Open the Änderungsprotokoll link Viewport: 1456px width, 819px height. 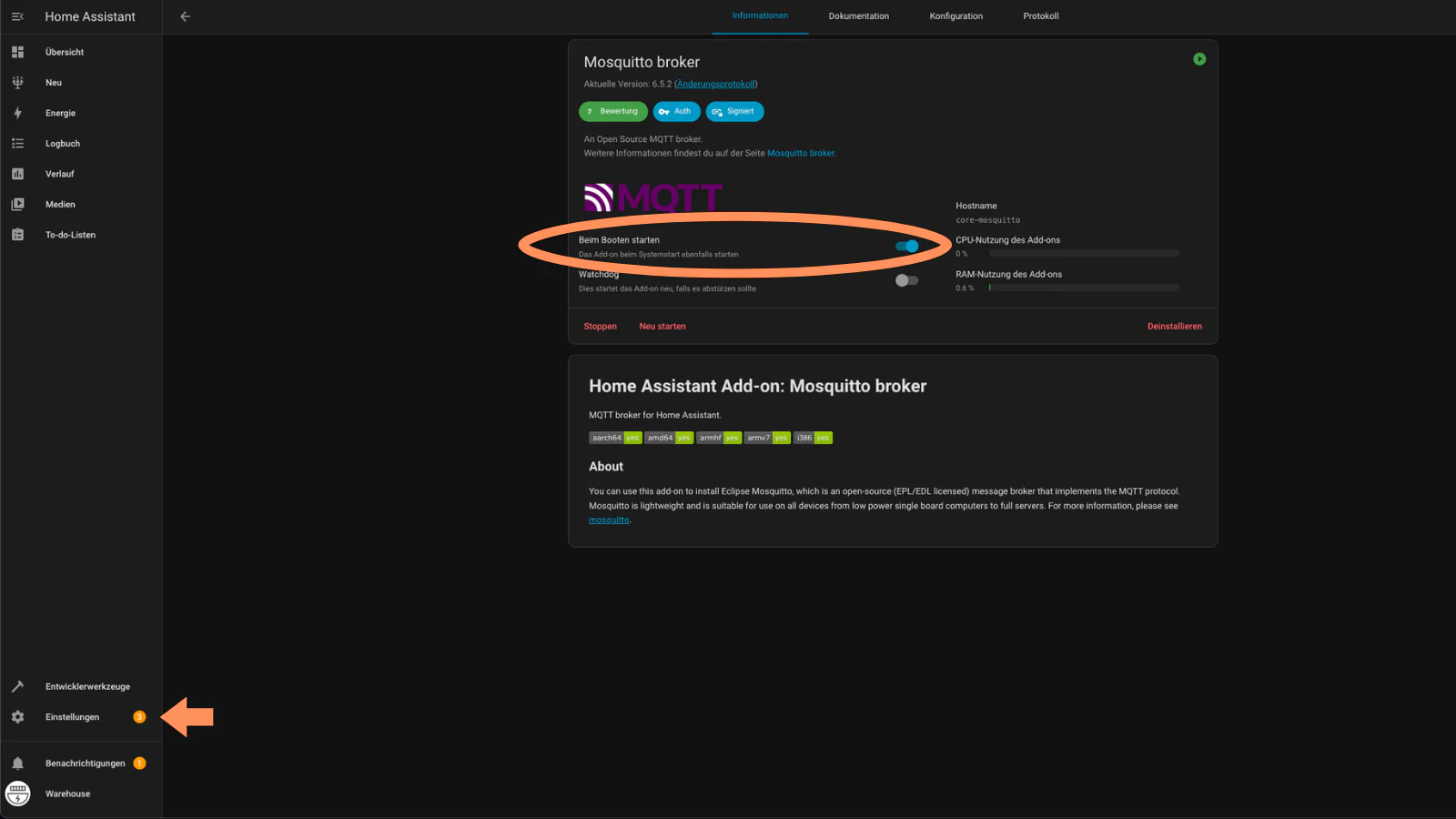716,85
